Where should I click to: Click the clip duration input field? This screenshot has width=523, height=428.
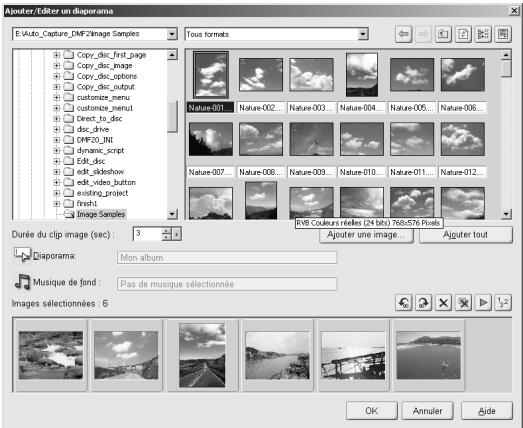(x=148, y=234)
